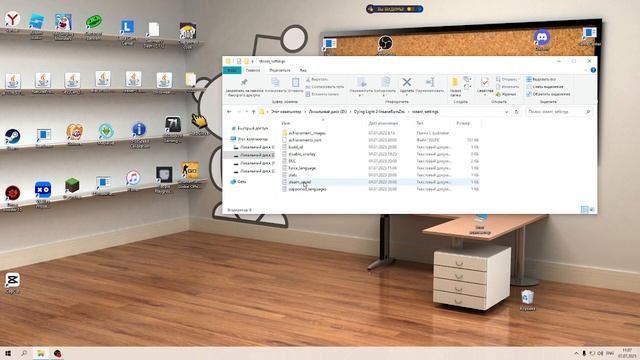Open the address bar history dropdown arrow
The image size is (640, 360).
[507, 111]
